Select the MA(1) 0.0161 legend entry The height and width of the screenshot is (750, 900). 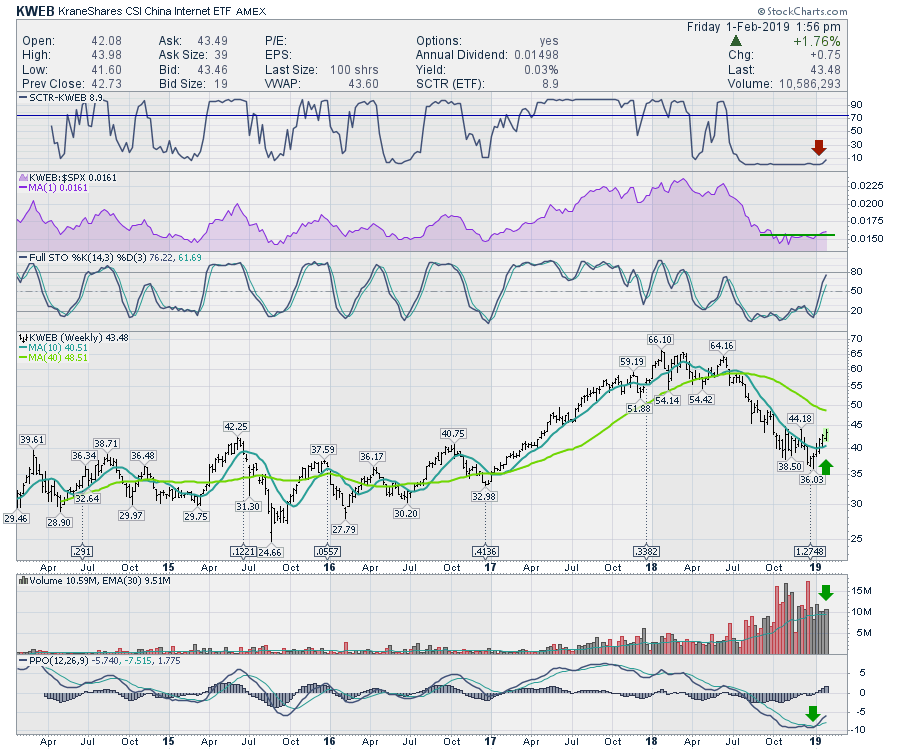[x=54, y=188]
